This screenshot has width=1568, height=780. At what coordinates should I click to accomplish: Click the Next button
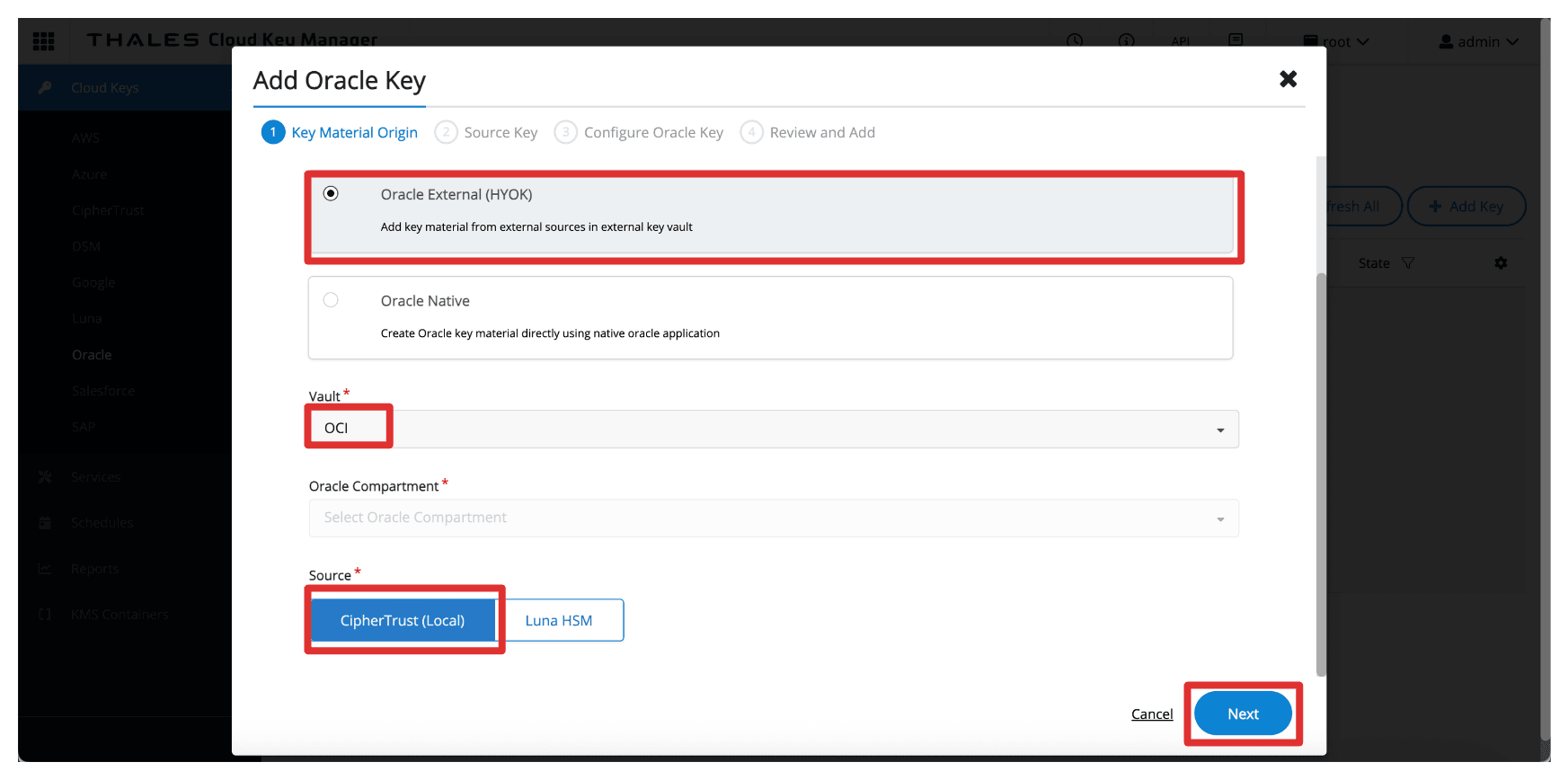coord(1243,714)
